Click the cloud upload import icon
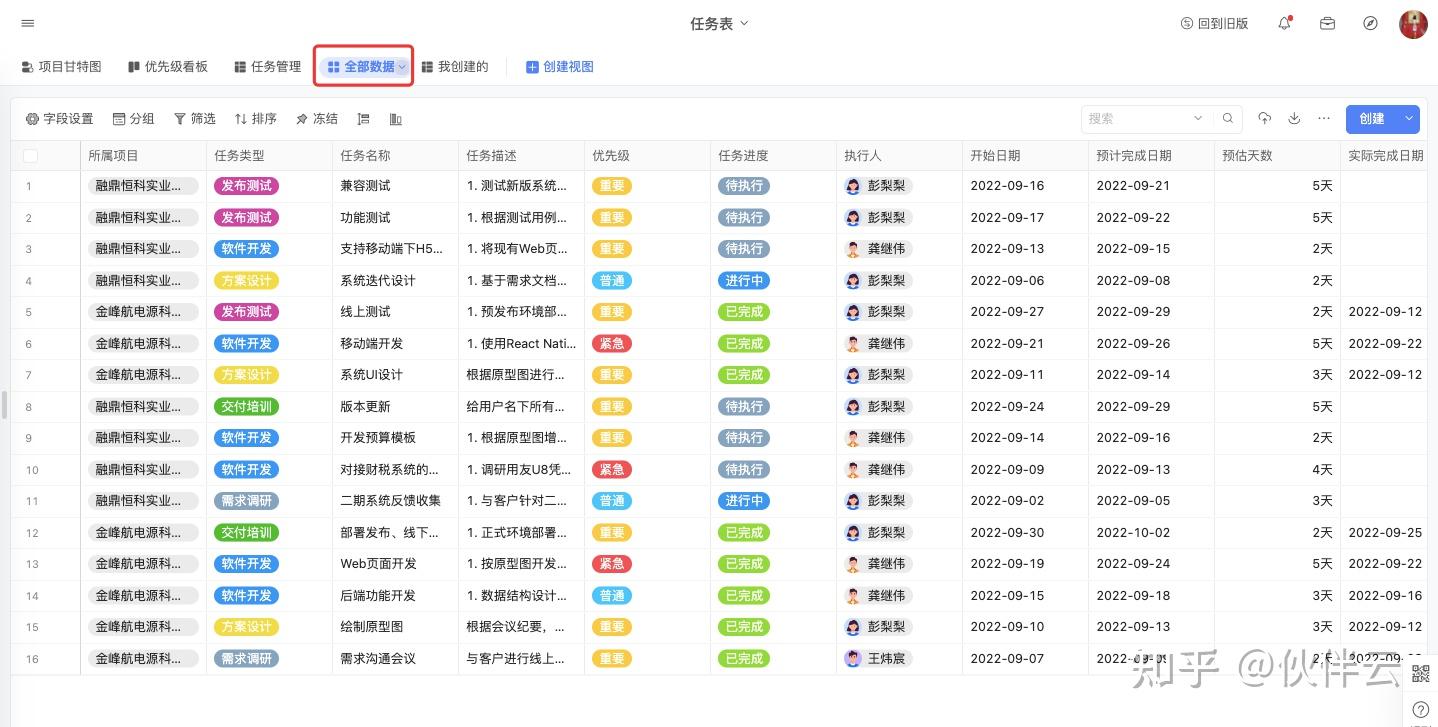The height and width of the screenshot is (727, 1438). [x=1264, y=118]
